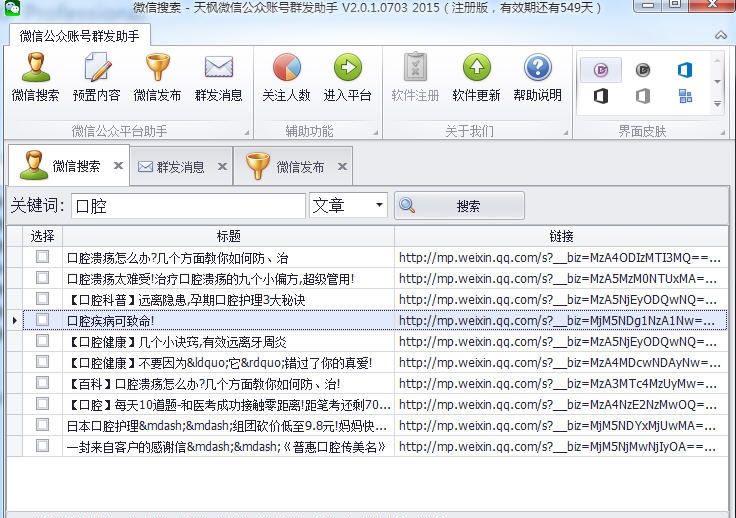Check the box for 错过了你的真爱 row

click(42, 362)
